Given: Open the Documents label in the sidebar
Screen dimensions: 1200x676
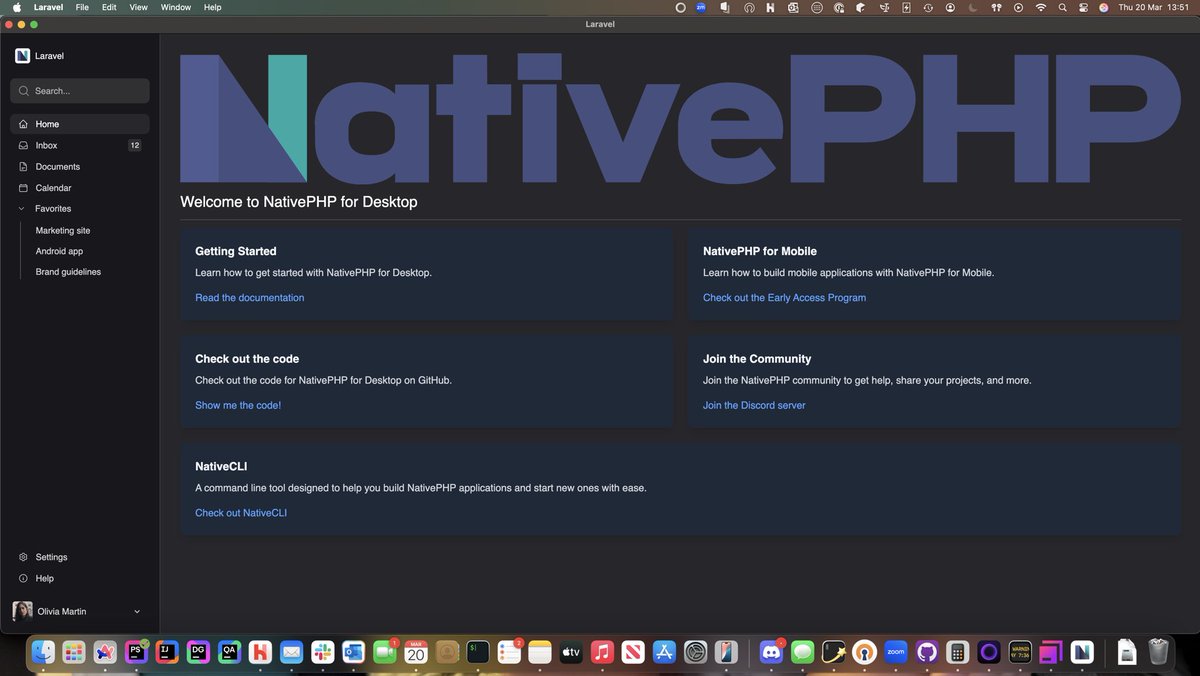Looking at the screenshot, I should (58, 167).
